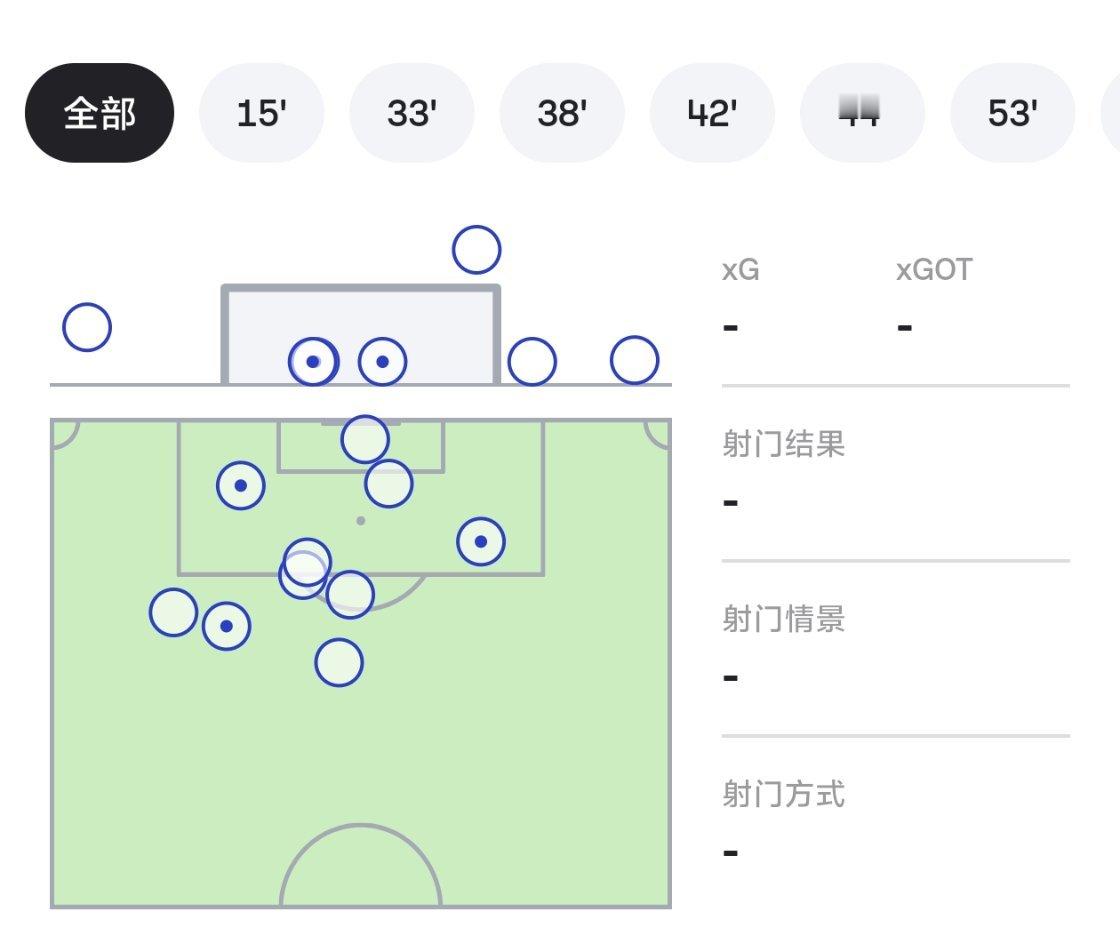Select right on-target dot inside goal frame
The image size is (1120, 952).
click(383, 362)
